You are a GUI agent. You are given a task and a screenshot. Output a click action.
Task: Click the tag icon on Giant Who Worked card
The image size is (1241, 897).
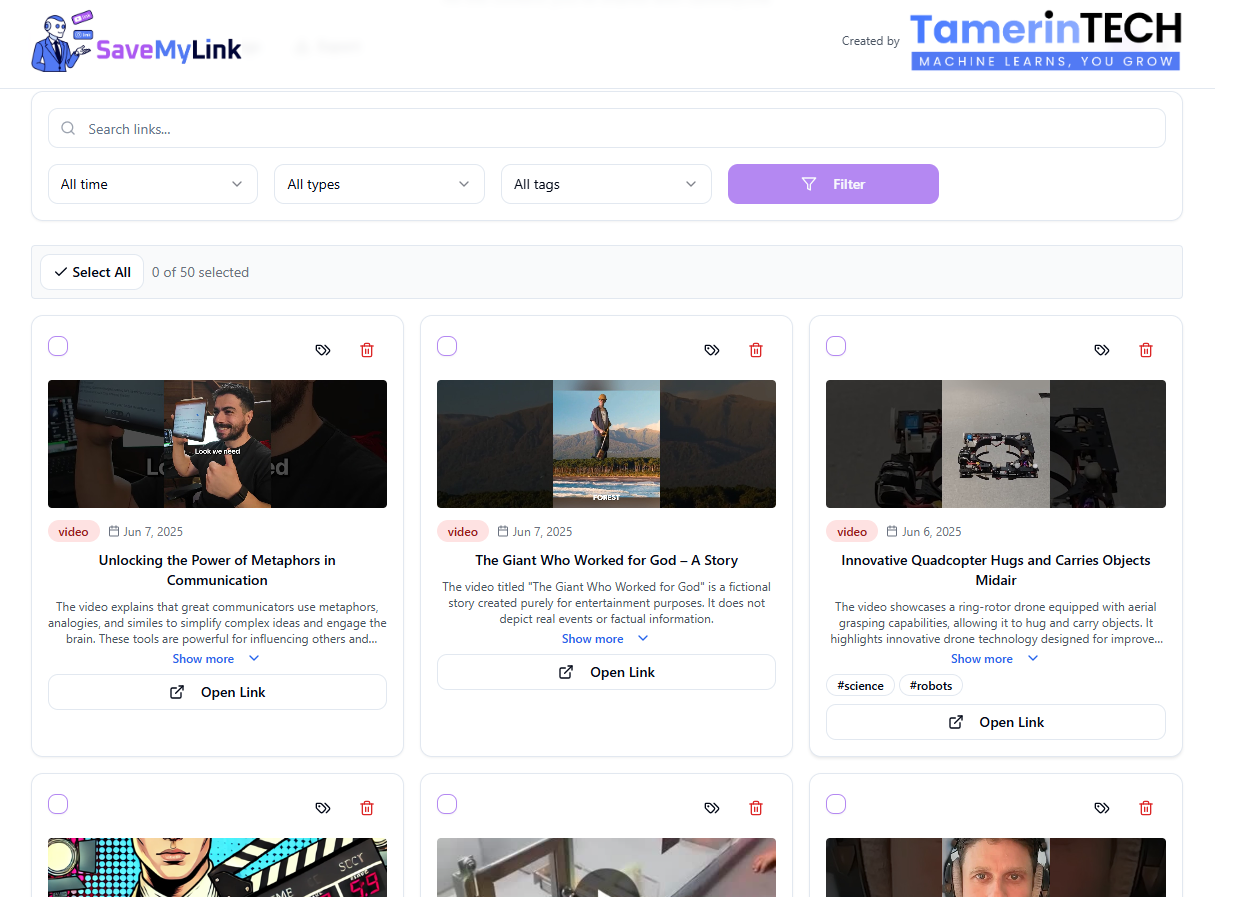click(x=711, y=350)
